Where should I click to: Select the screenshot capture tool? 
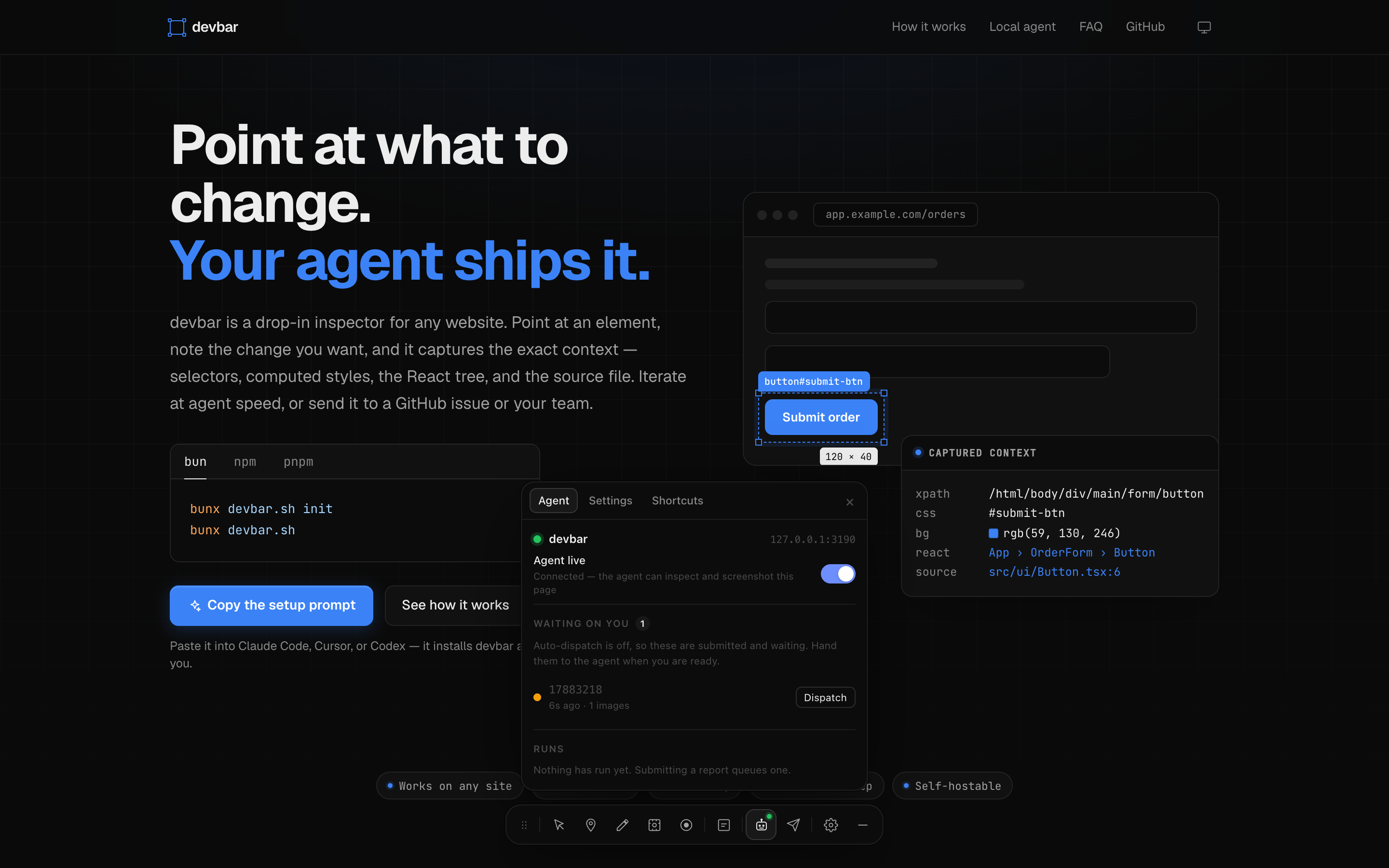654,825
